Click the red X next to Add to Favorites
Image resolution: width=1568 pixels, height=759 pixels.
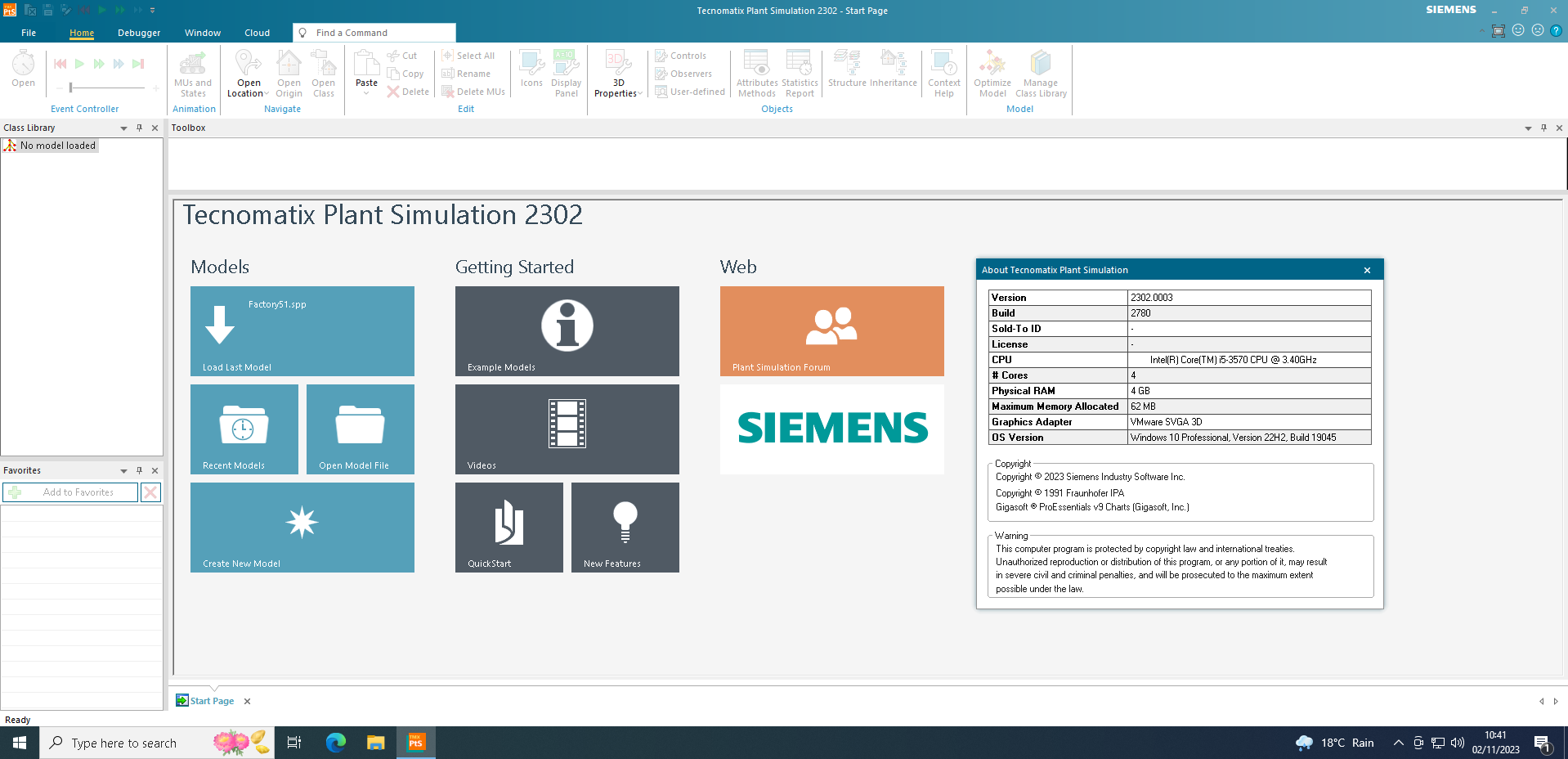(150, 492)
